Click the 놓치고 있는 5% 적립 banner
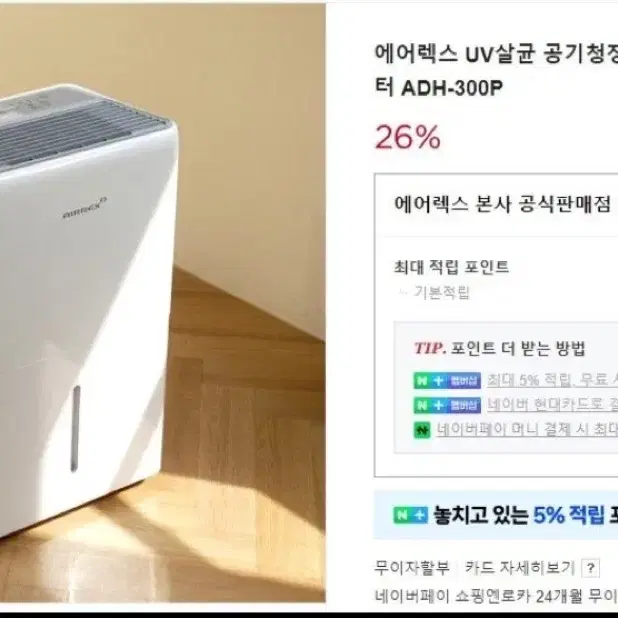 (495, 515)
